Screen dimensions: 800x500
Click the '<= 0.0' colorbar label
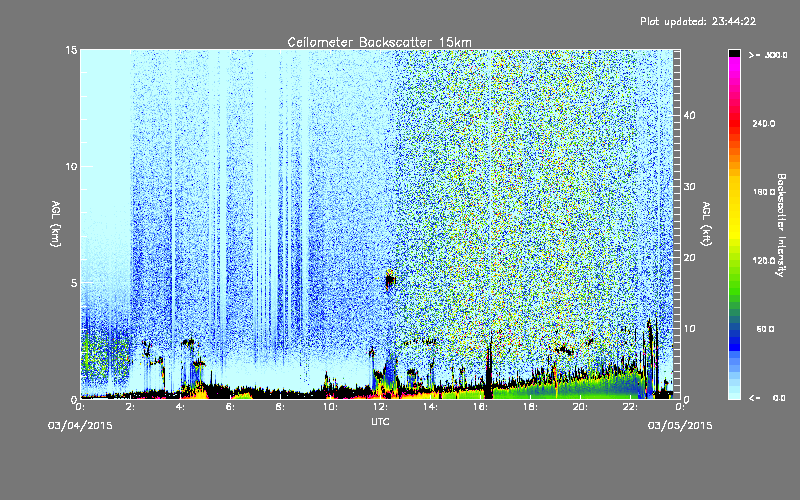(768, 398)
